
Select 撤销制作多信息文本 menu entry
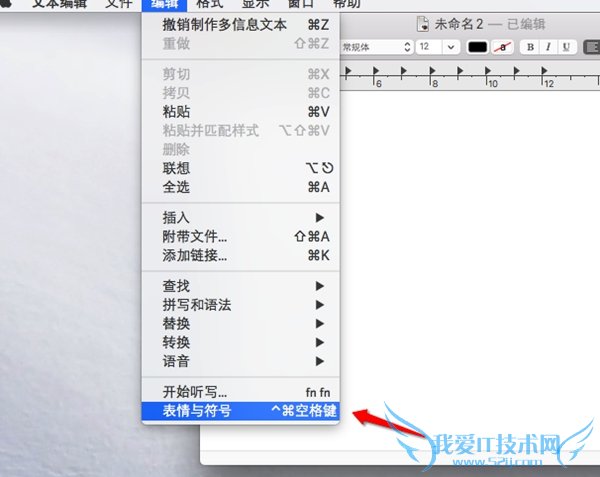point(241,25)
